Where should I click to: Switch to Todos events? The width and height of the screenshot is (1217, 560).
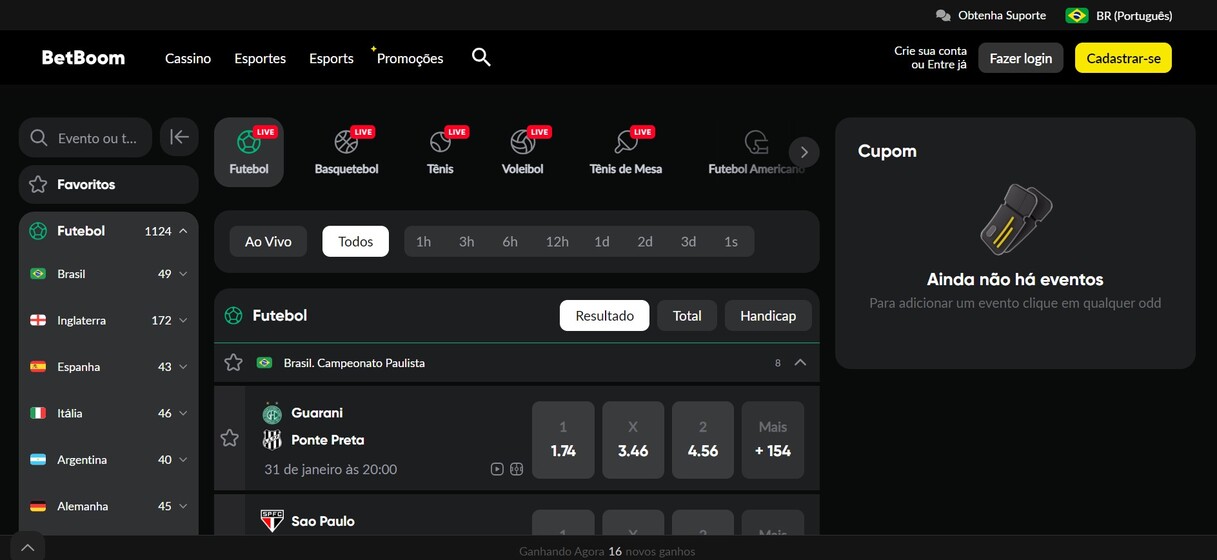(355, 241)
